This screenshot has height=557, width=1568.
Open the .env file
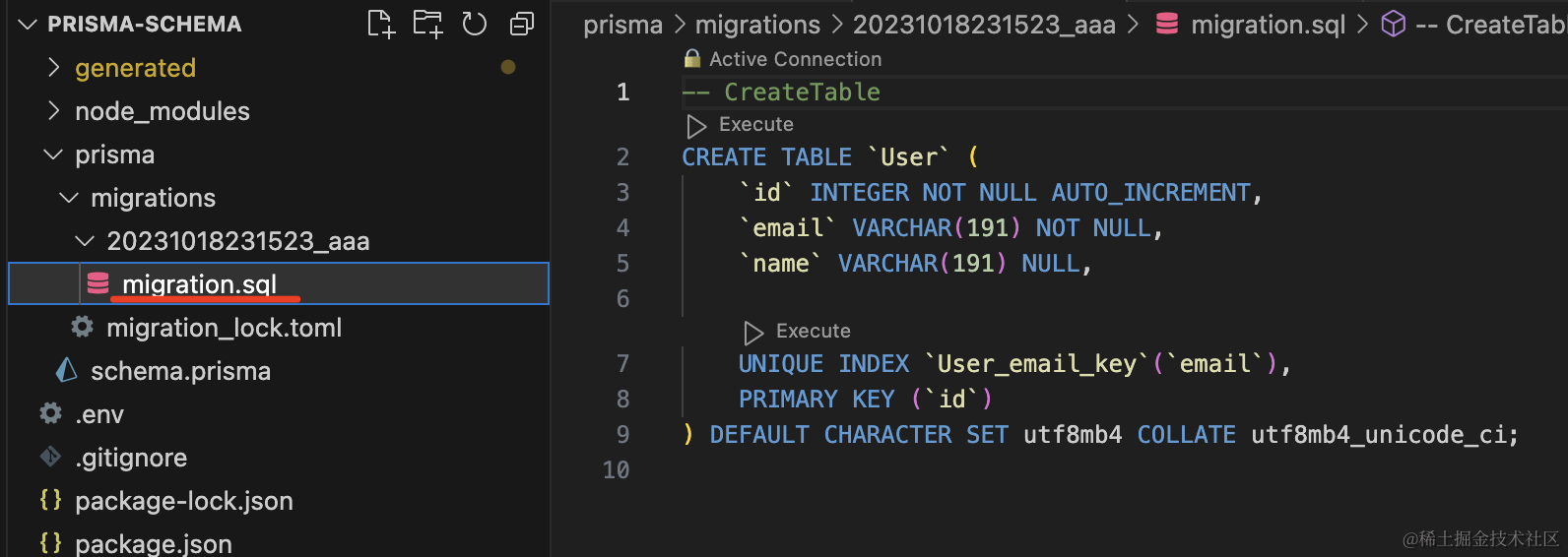click(x=99, y=414)
